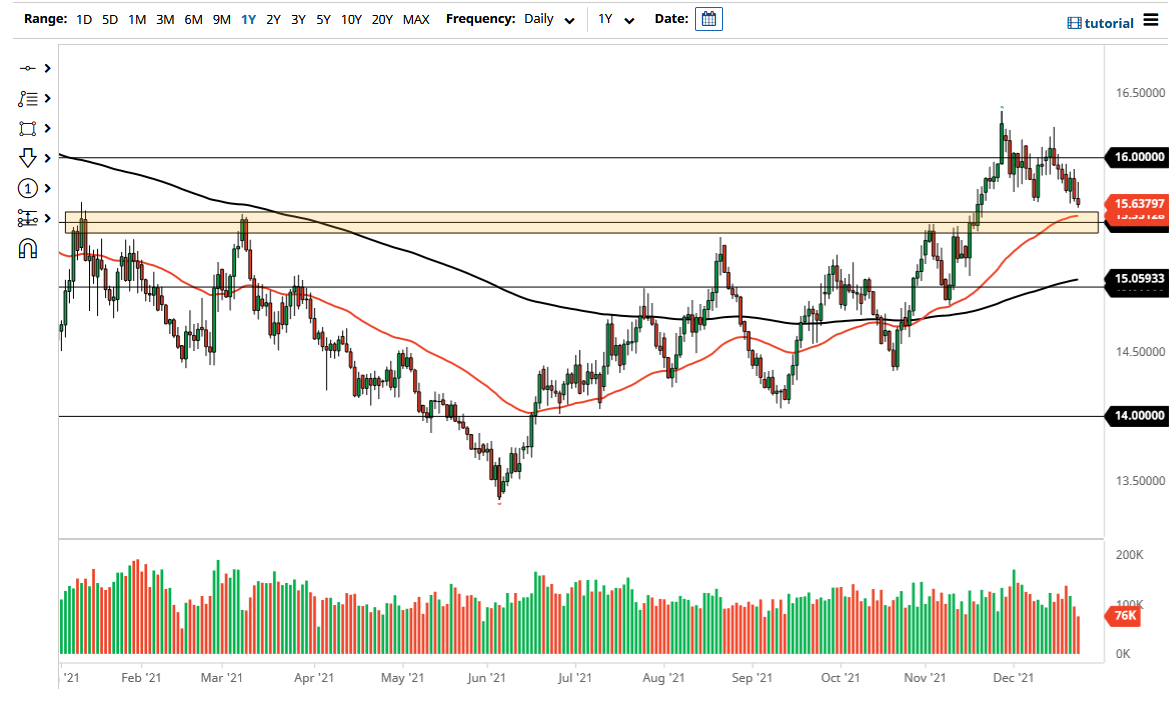Activate the MAX range option

pos(416,18)
